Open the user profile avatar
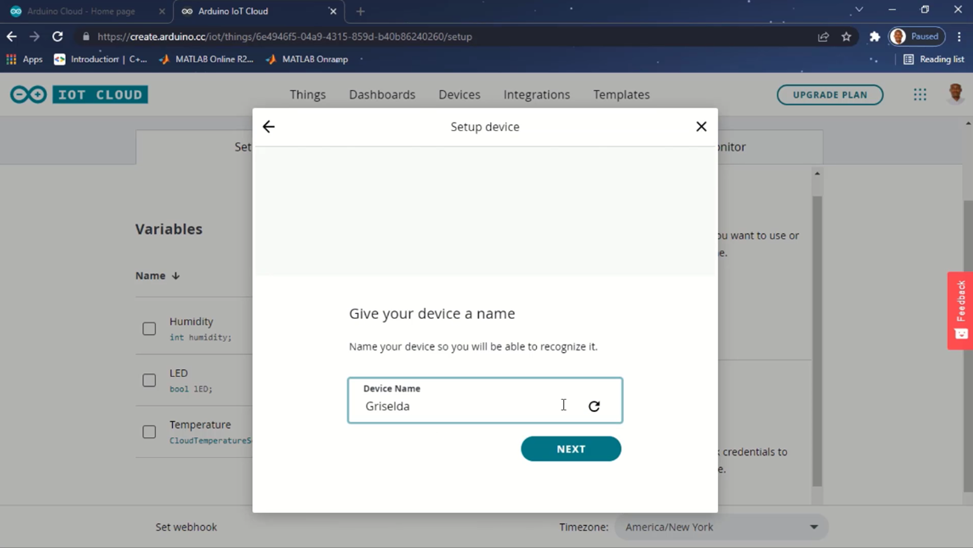This screenshot has height=548, width=973. pyautogui.click(x=956, y=94)
